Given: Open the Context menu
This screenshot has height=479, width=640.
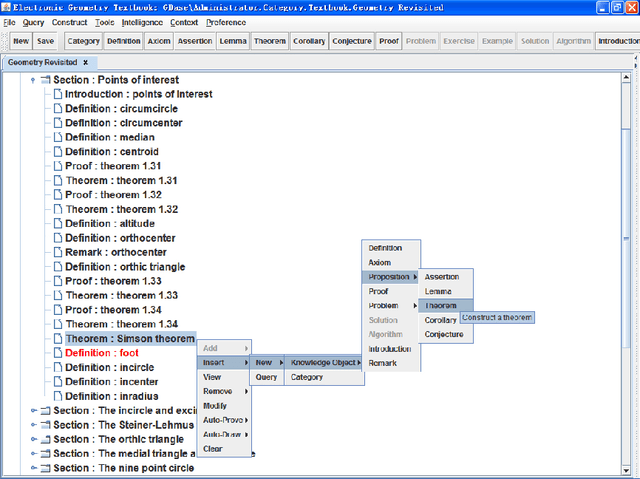Looking at the screenshot, I should pos(184,22).
